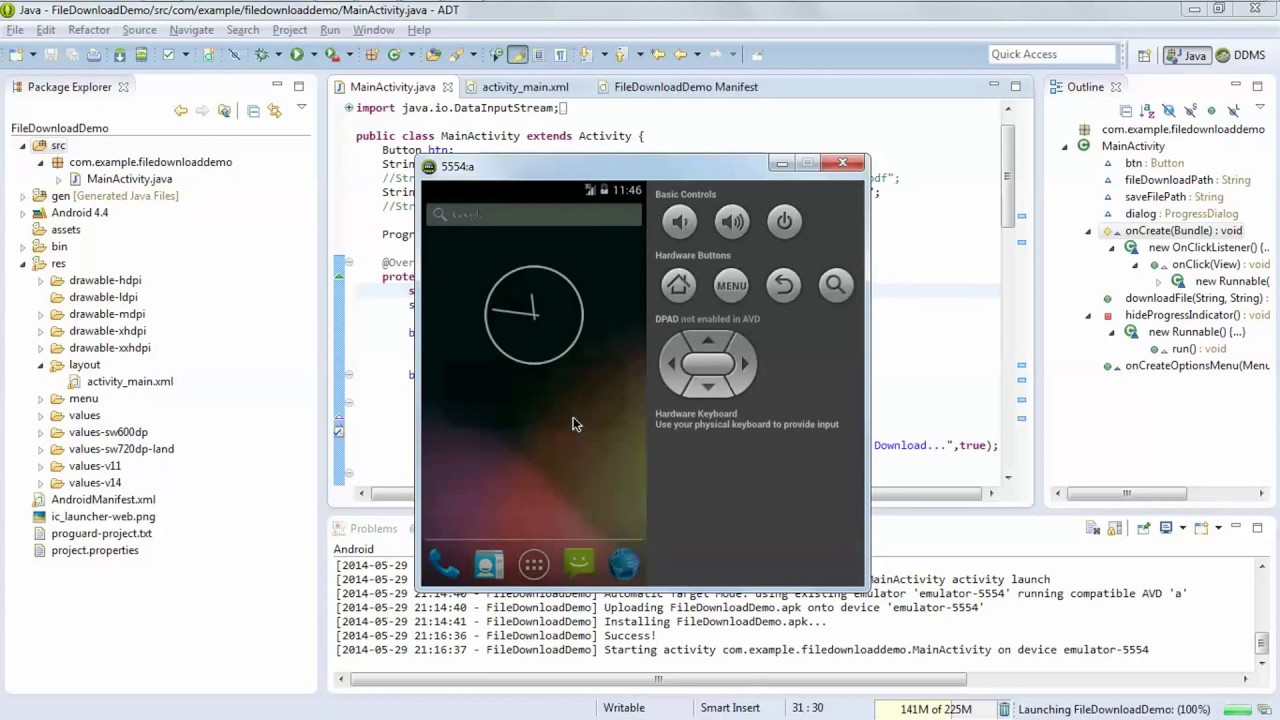
Task: Switch to the DDMS perspective
Action: click(1240, 56)
